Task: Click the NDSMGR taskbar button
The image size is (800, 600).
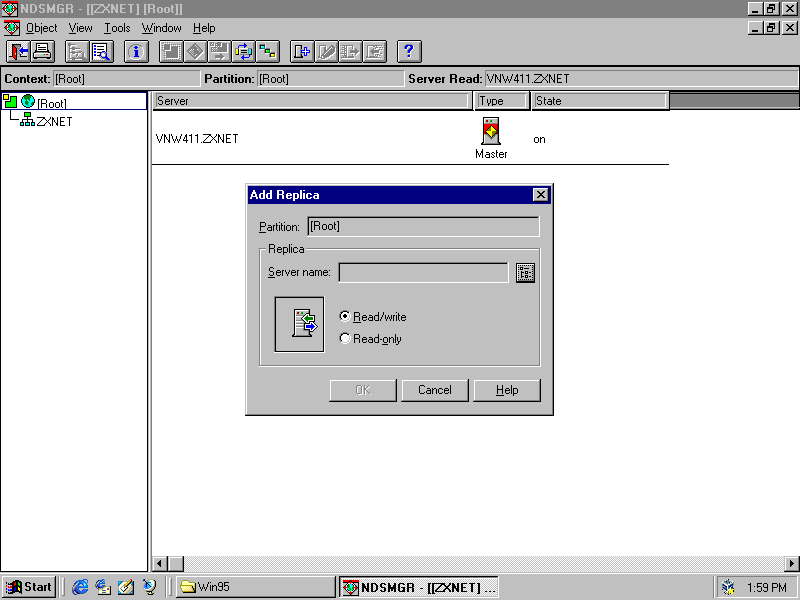Action: [419, 587]
